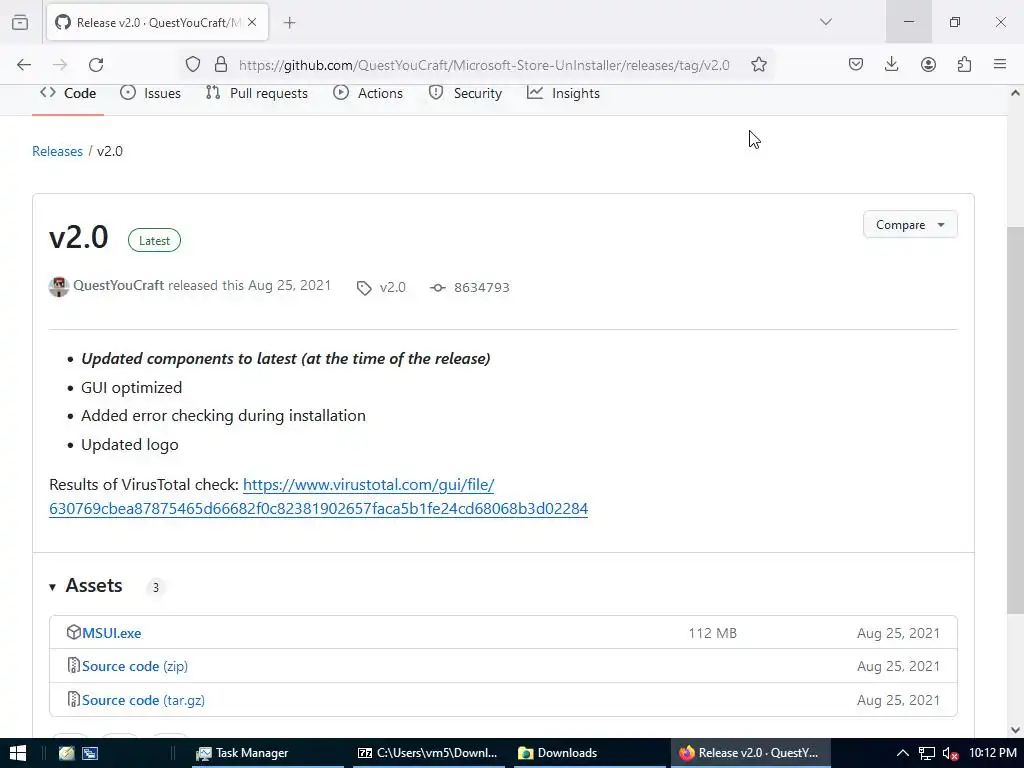Save page to Pocket
The width and height of the screenshot is (1024, 768).
point(856,64)
